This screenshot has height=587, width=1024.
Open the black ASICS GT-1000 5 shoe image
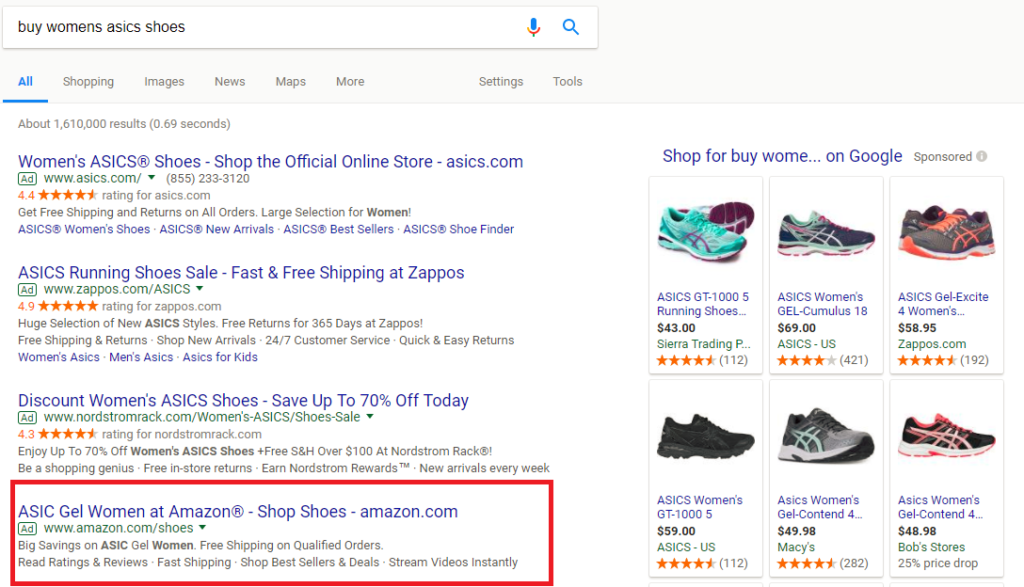coord(705,434)
